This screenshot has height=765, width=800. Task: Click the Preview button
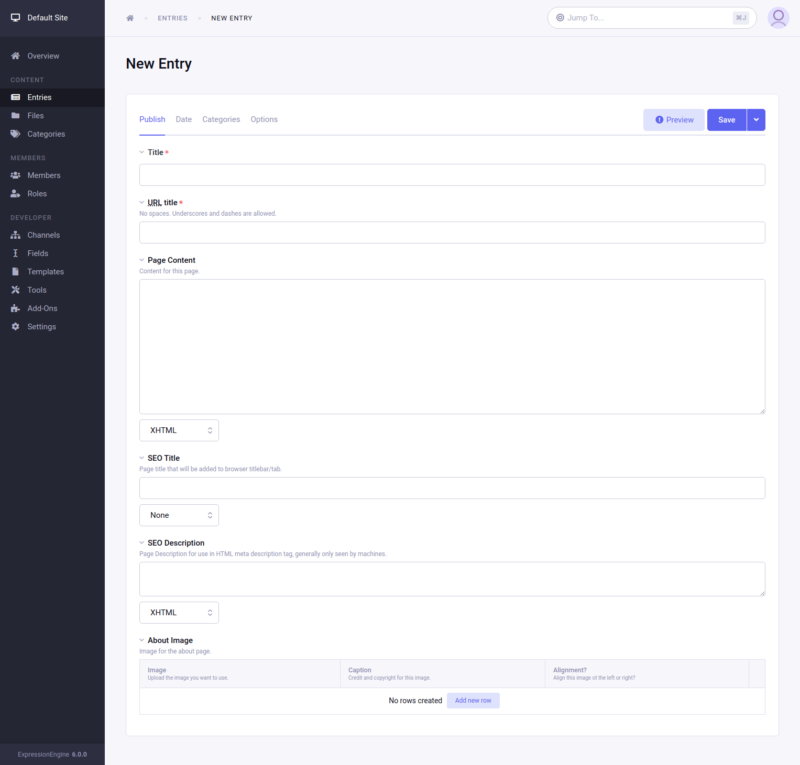[x=674, y=120]
